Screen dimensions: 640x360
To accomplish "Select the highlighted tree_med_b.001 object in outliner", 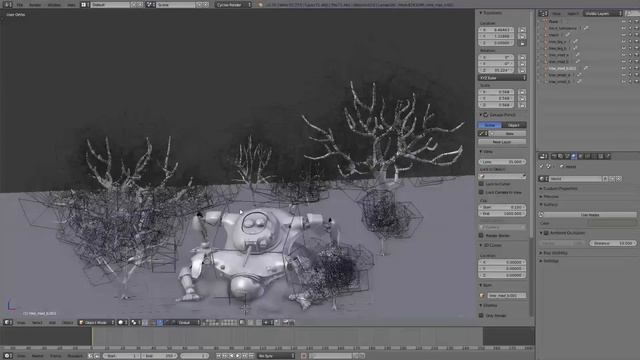I will (562, 68).
